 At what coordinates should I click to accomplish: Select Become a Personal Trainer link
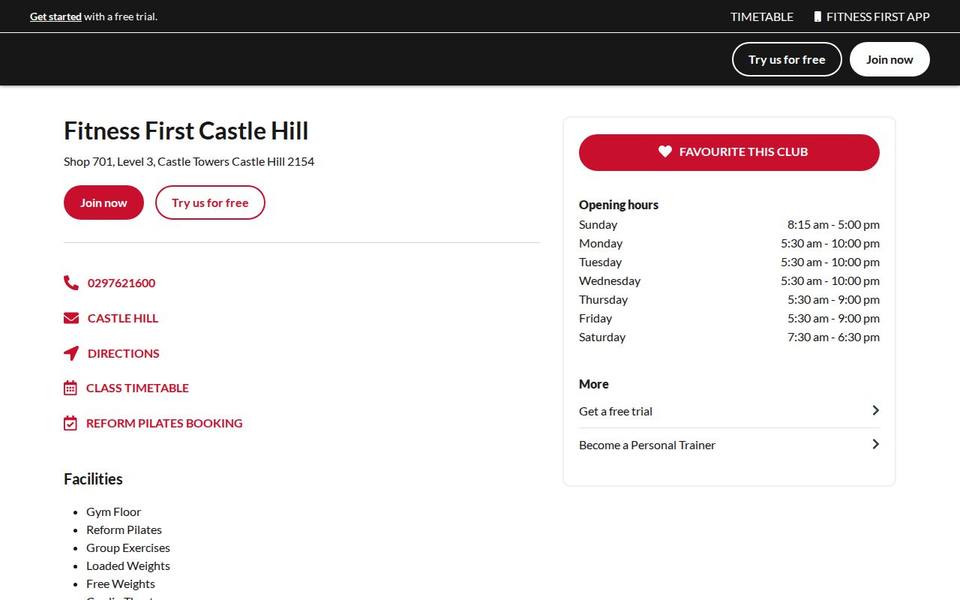pyautogui.click(x=729, y=445)
